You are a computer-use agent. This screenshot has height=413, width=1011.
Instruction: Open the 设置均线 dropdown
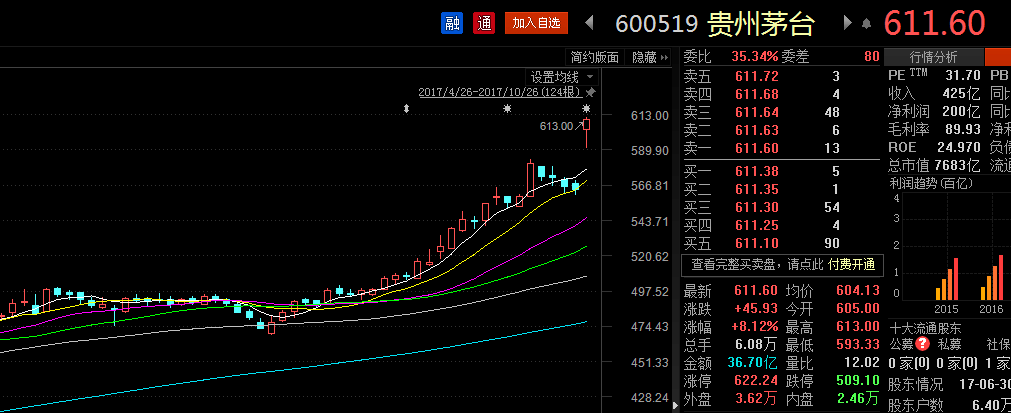click(562, 77)
